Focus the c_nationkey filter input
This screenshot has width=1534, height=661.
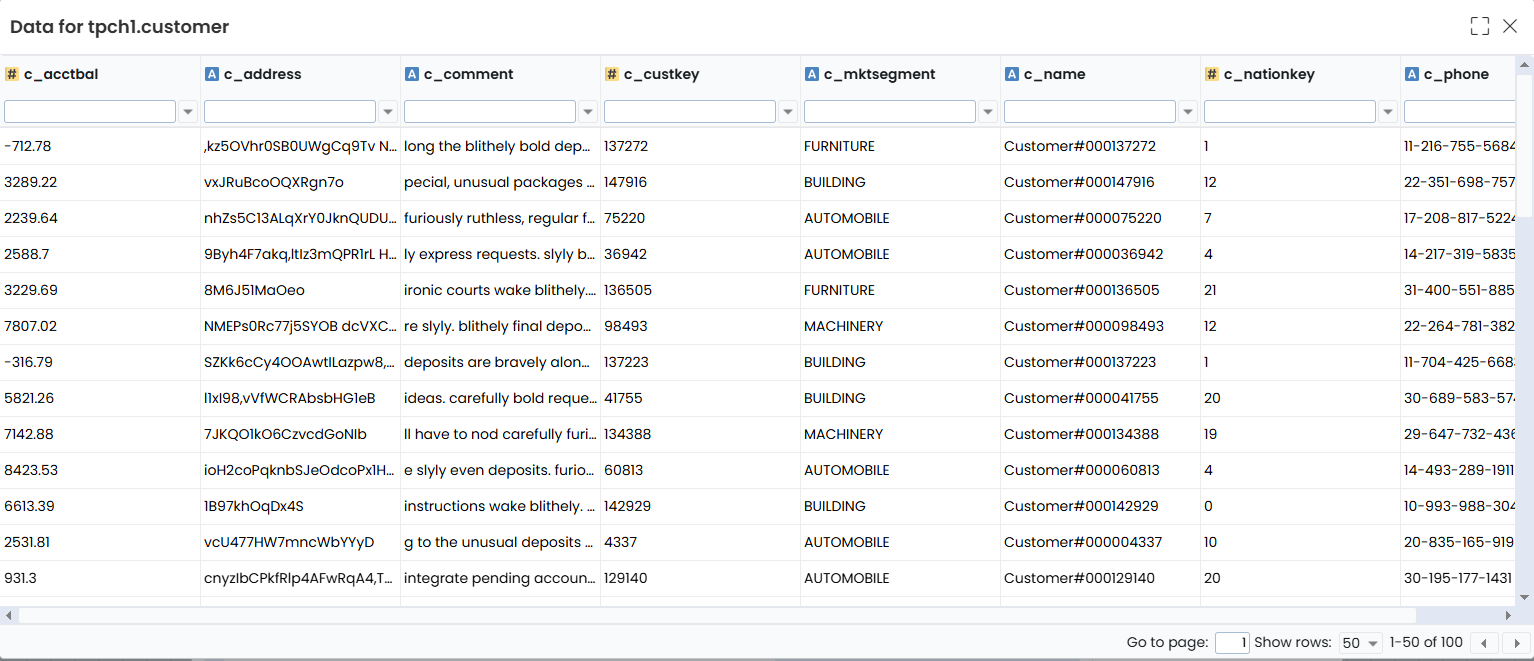[1290, 111]
